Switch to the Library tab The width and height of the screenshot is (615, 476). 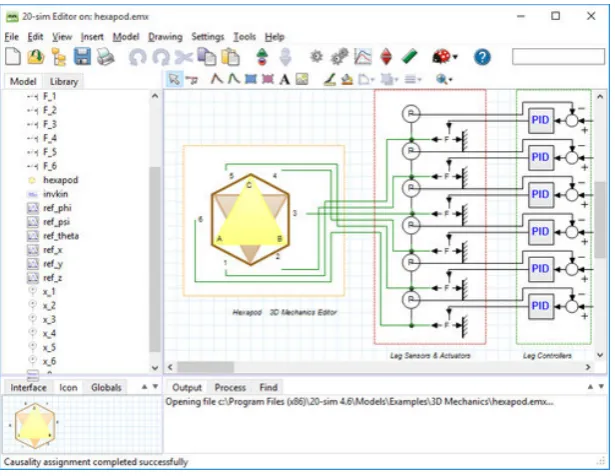click(64, 82)
